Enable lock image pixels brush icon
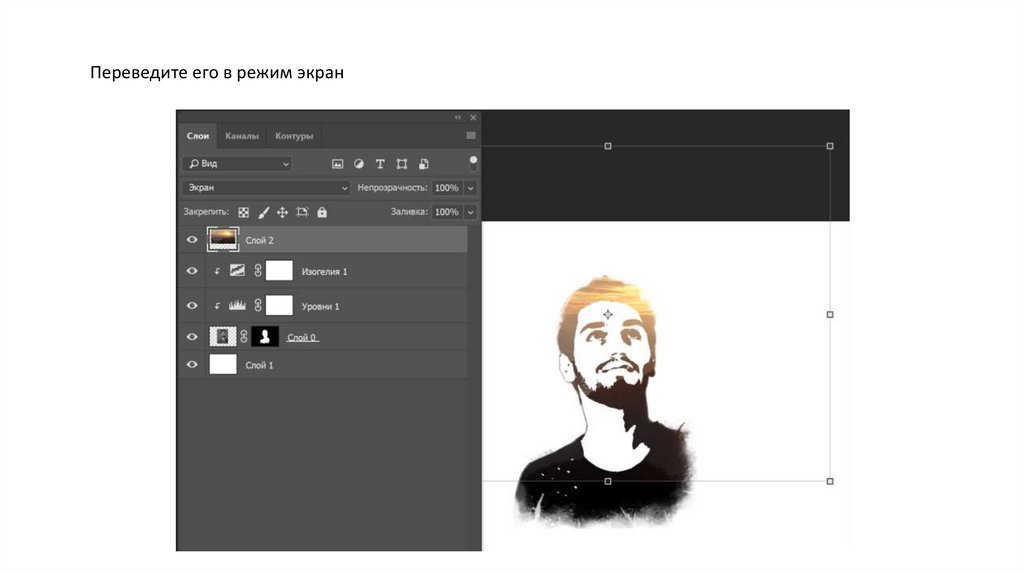 (x=264, y=212)
